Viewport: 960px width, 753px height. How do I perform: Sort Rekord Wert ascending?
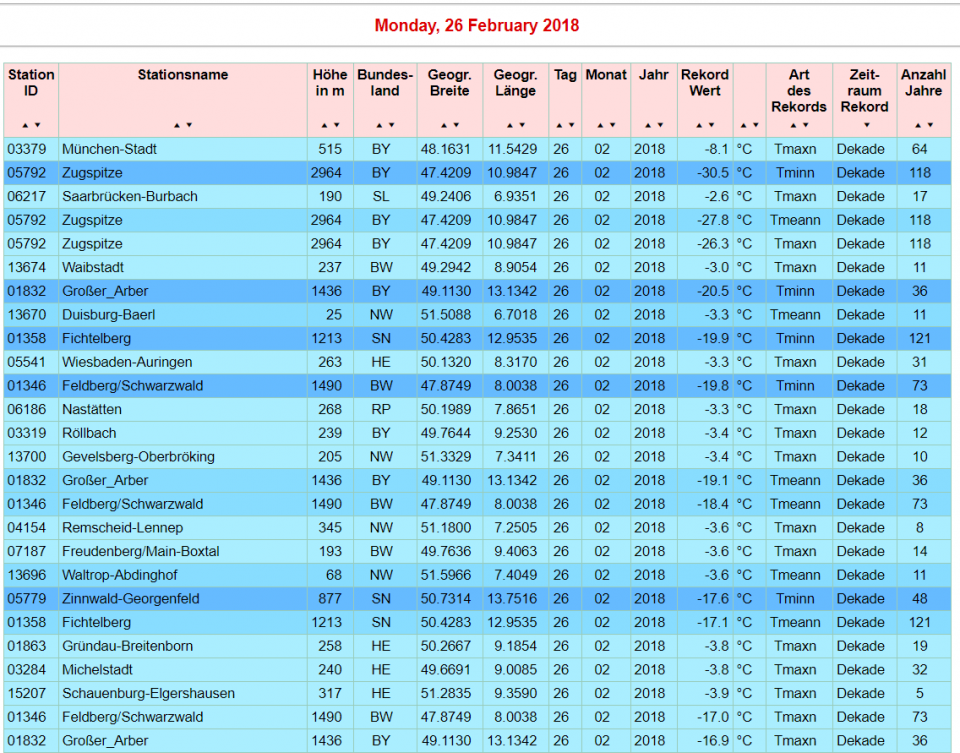[x=699, y=125]
